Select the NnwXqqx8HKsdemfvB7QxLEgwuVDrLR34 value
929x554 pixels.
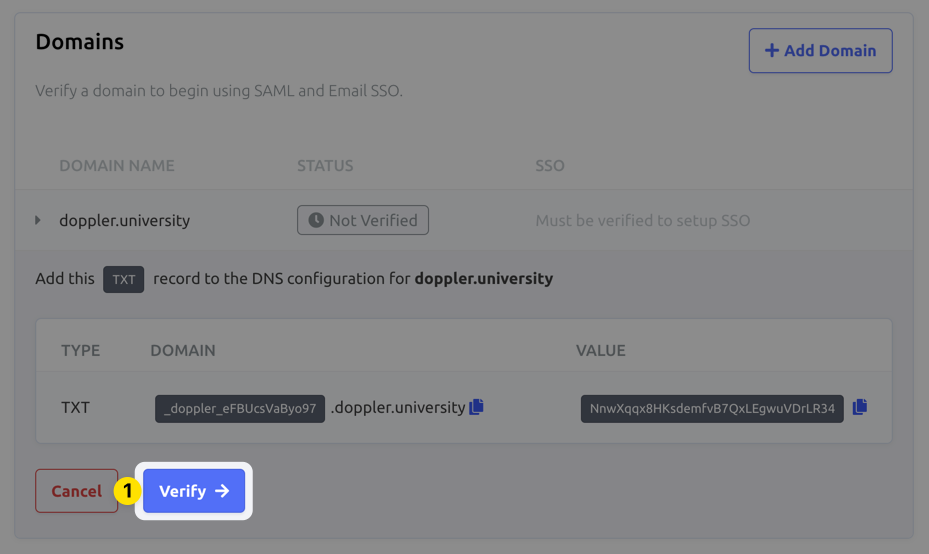[x=712, y=409]
